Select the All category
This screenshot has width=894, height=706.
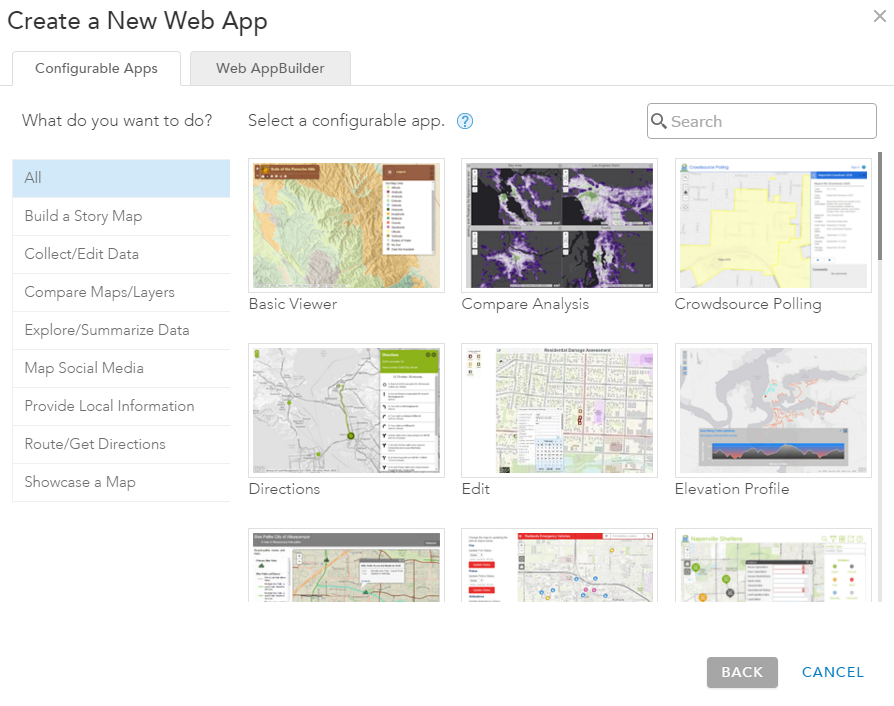121,178
